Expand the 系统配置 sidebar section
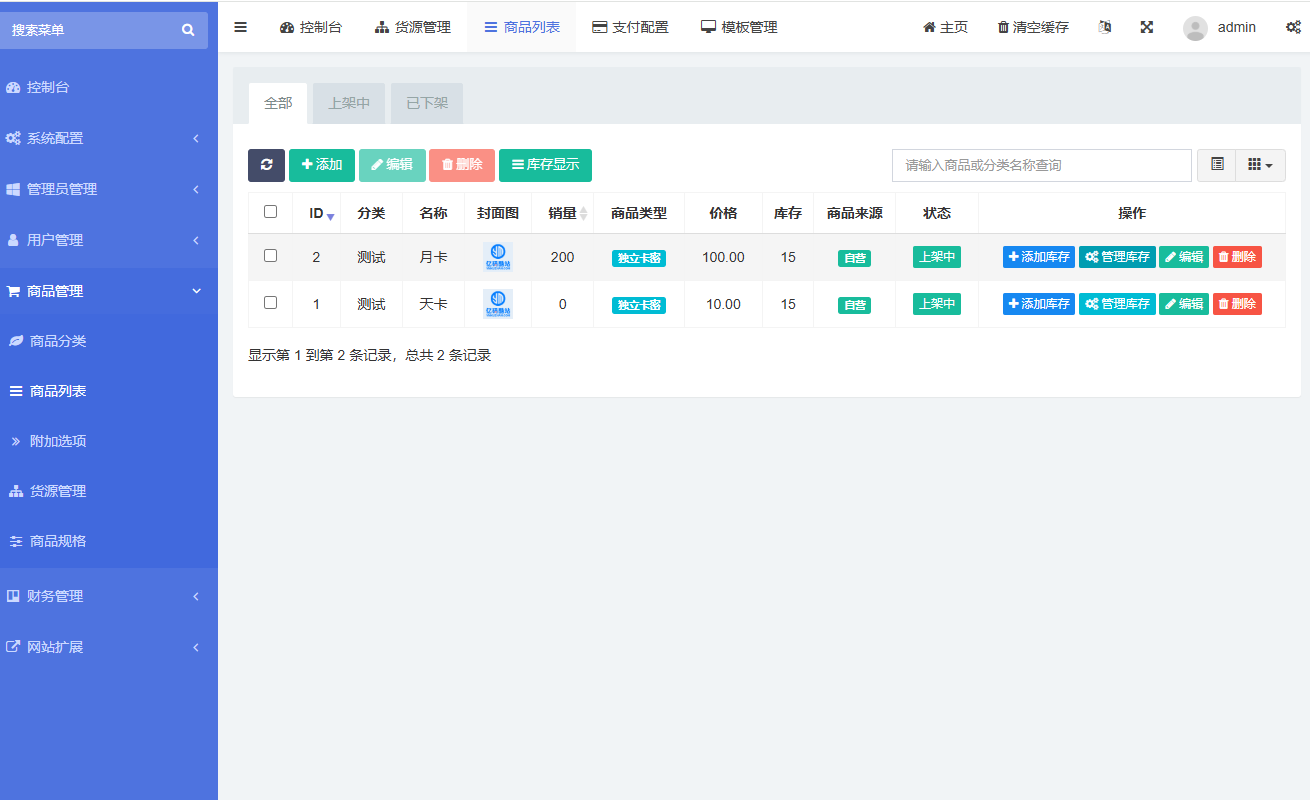Screen dimensions: 1310x800 tap(60, 138)
